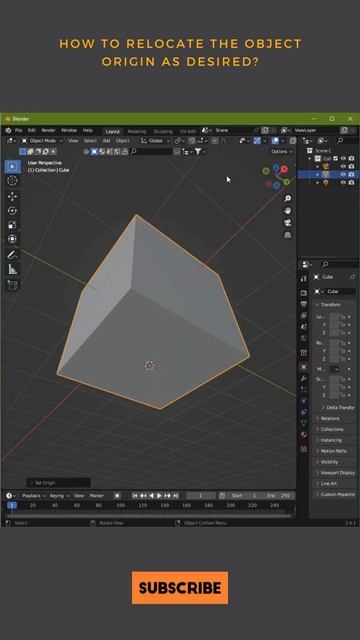Switch to the Modeling workspace tab
This screenshot has width=360, height=640.
136,131
